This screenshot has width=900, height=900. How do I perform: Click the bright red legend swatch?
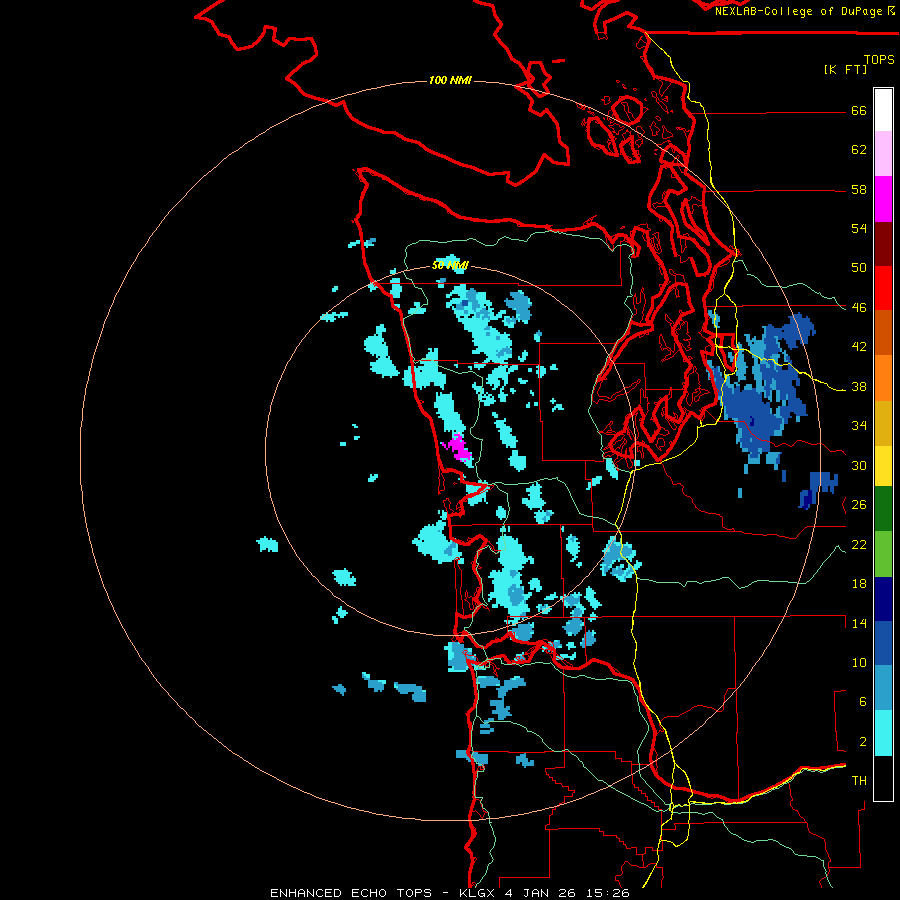(883, 288)
